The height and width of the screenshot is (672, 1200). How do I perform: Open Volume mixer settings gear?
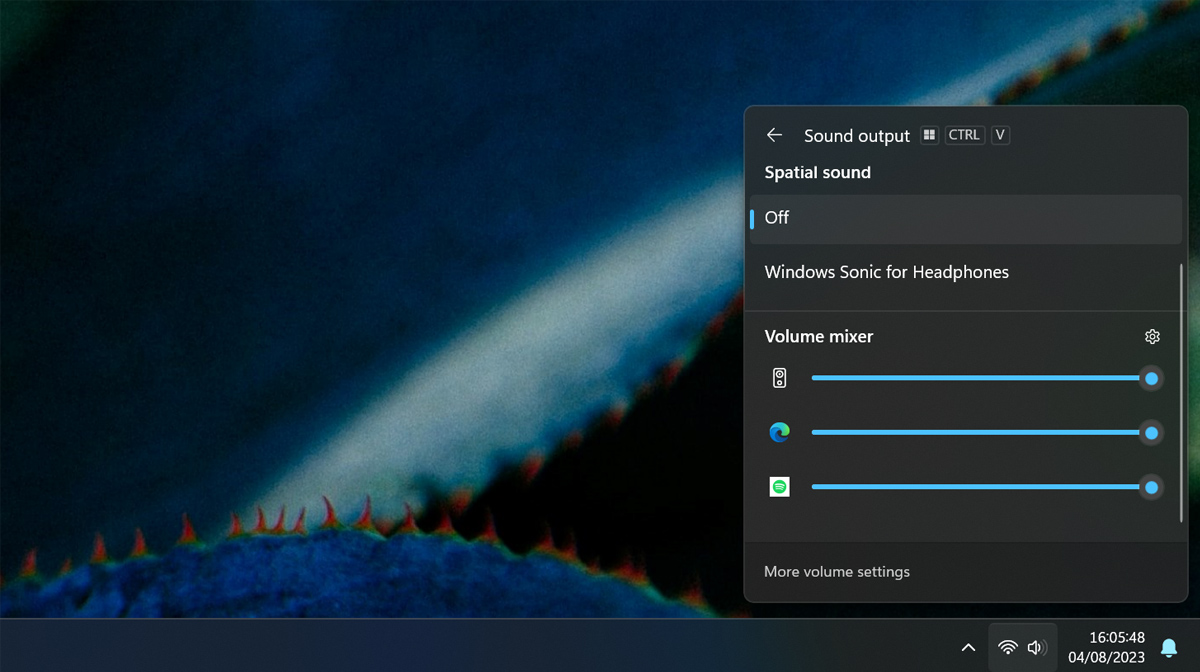tap(1152, 337)
